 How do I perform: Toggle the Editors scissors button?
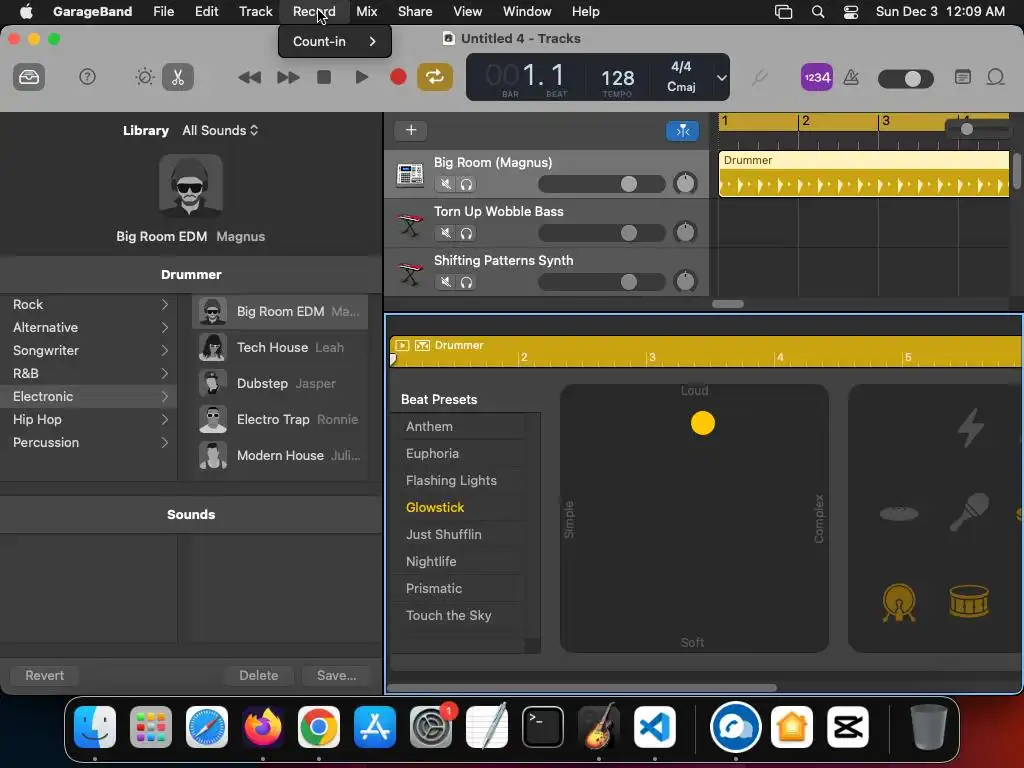[178, 77]
